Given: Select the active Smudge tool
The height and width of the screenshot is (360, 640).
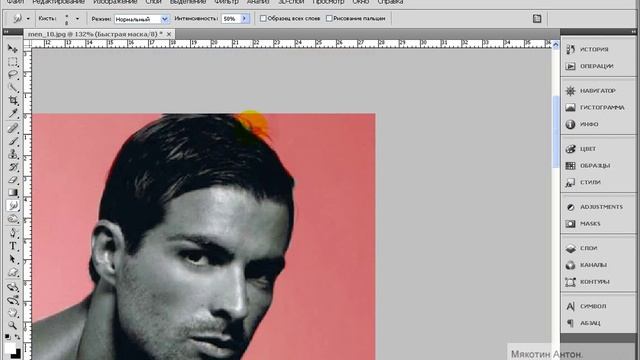Looking at the screenshot, I should click(x=13, y=206).
